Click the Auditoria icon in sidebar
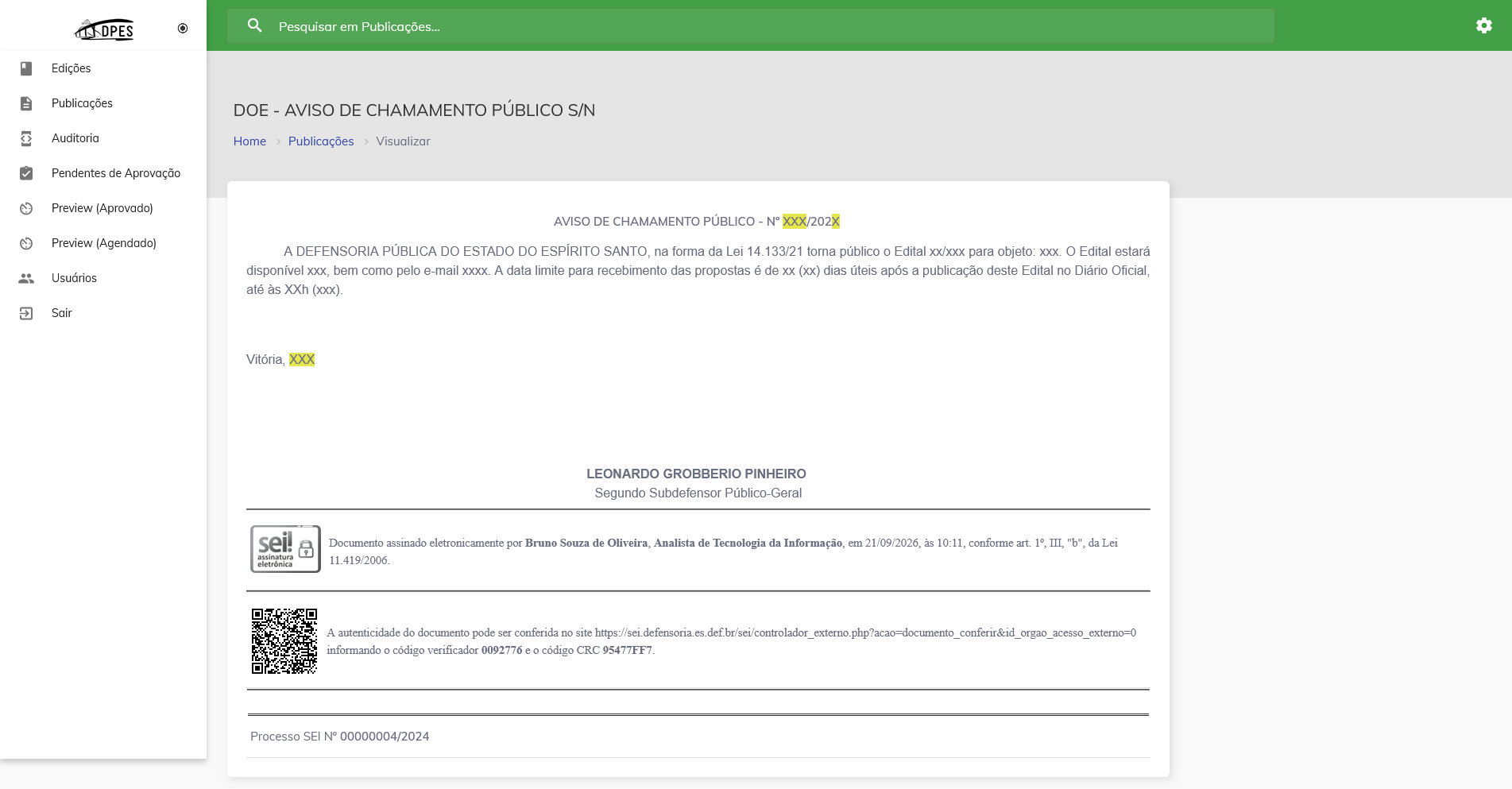Screen dimensions: 1512x789 26,138
